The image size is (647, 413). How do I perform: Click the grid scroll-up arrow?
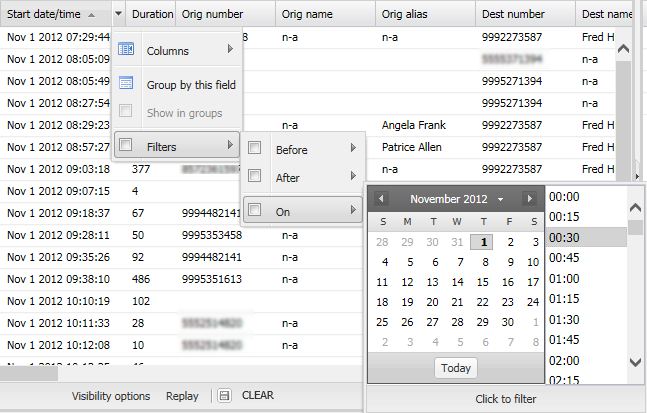623,48
